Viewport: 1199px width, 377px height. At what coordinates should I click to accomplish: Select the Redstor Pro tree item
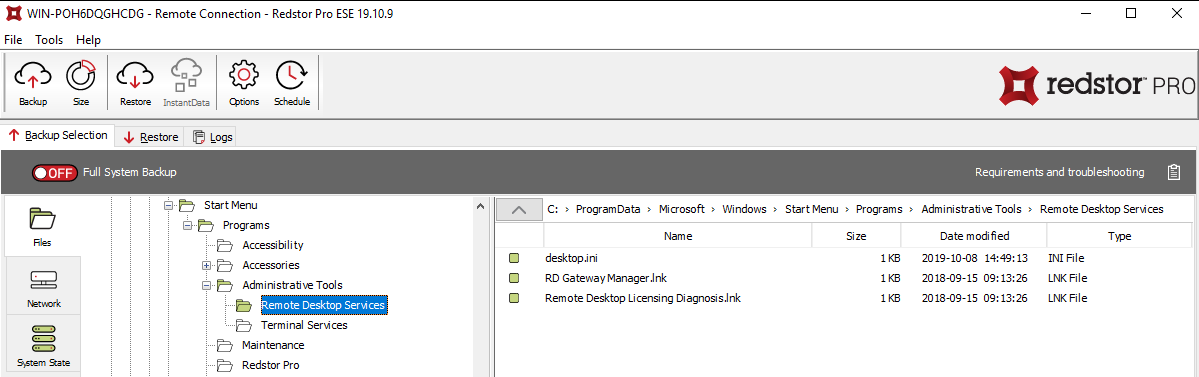[270, 365]
